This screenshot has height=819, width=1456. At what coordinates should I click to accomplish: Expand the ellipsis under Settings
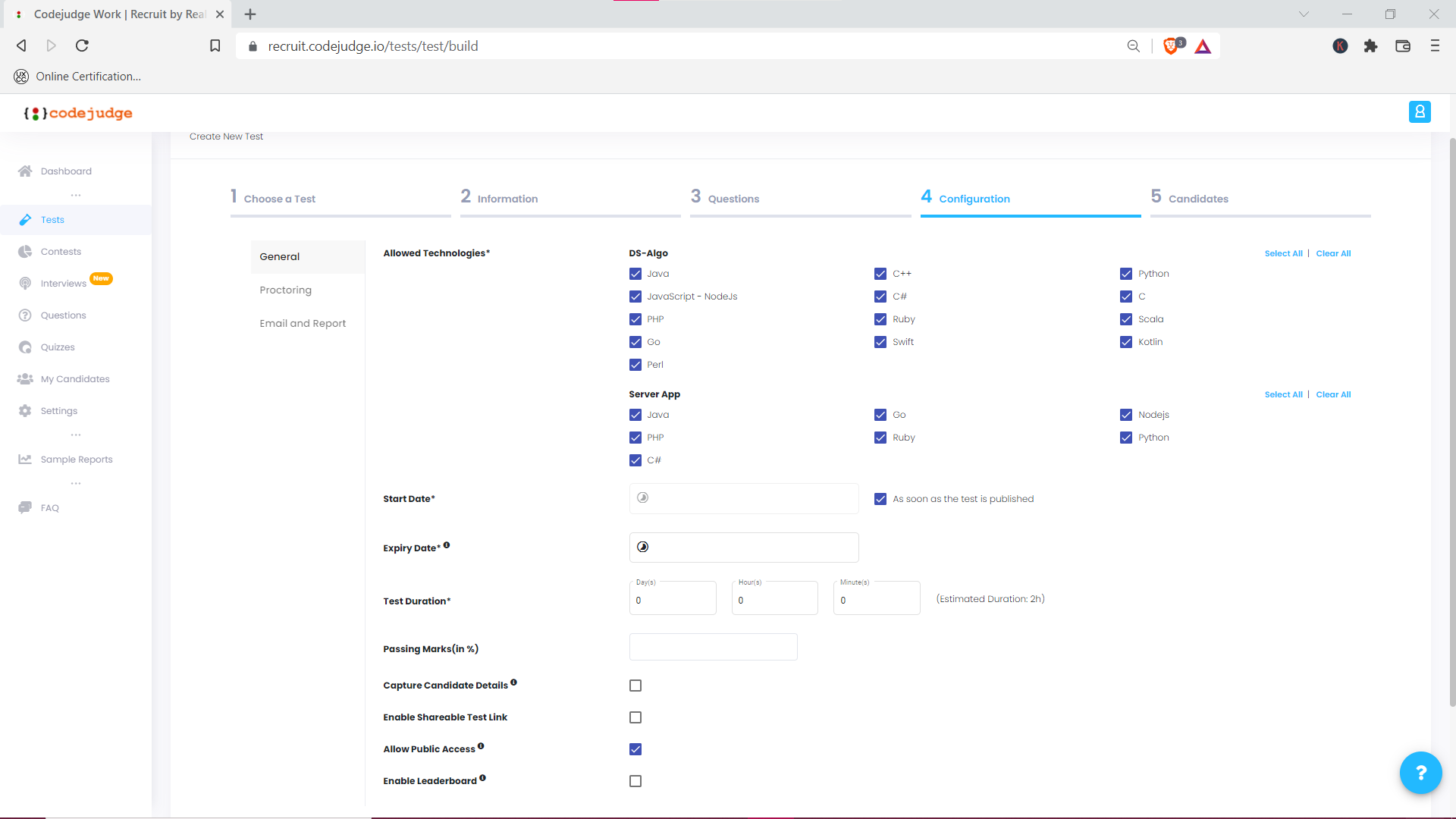(x=75, y=435)
